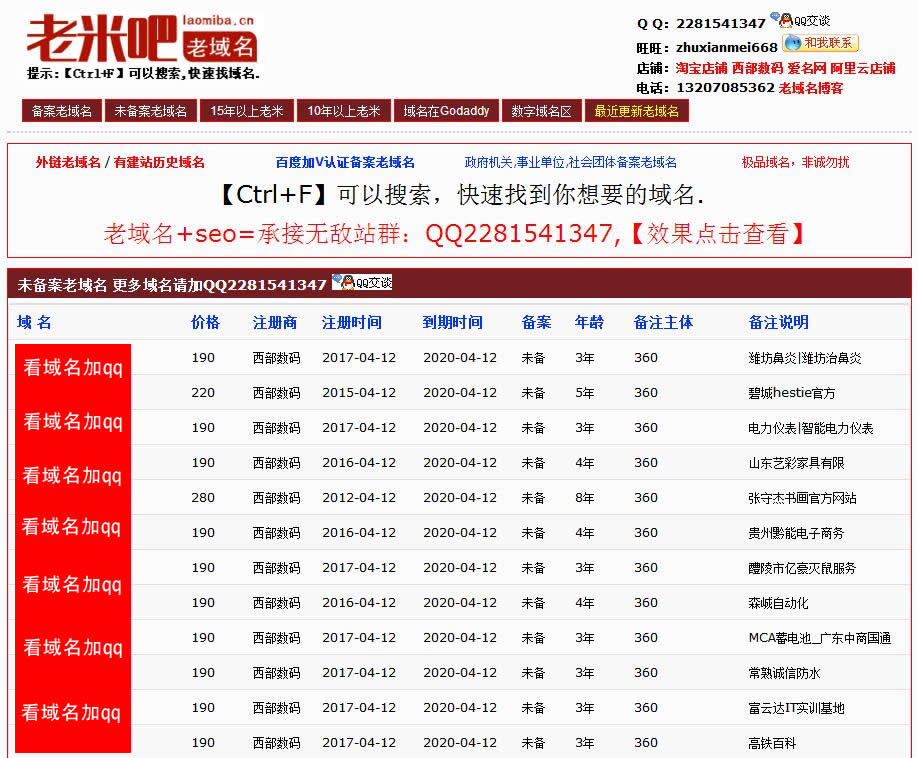Open the 西部数码 store link in header
The height and width of the screenshot is (758, 918).
[757, 68]
